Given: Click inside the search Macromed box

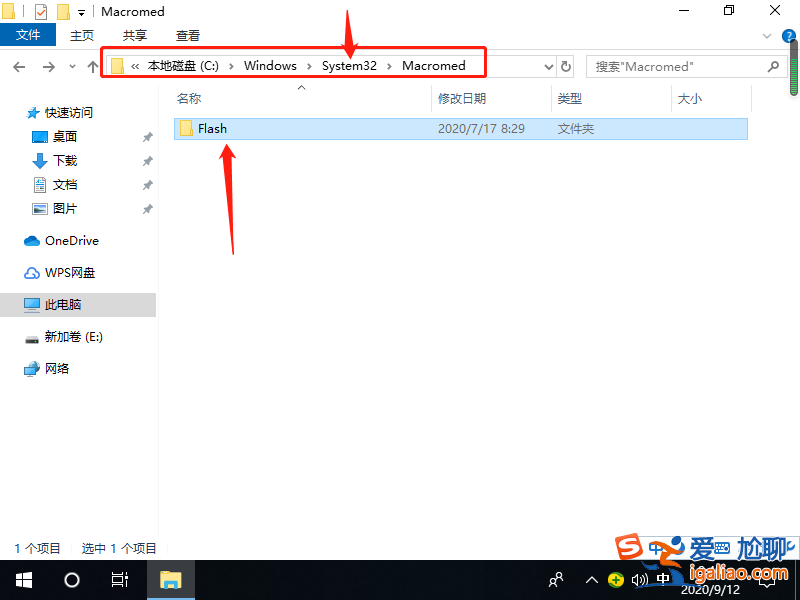Looking at the screenshot, I should tap(680, 66).
